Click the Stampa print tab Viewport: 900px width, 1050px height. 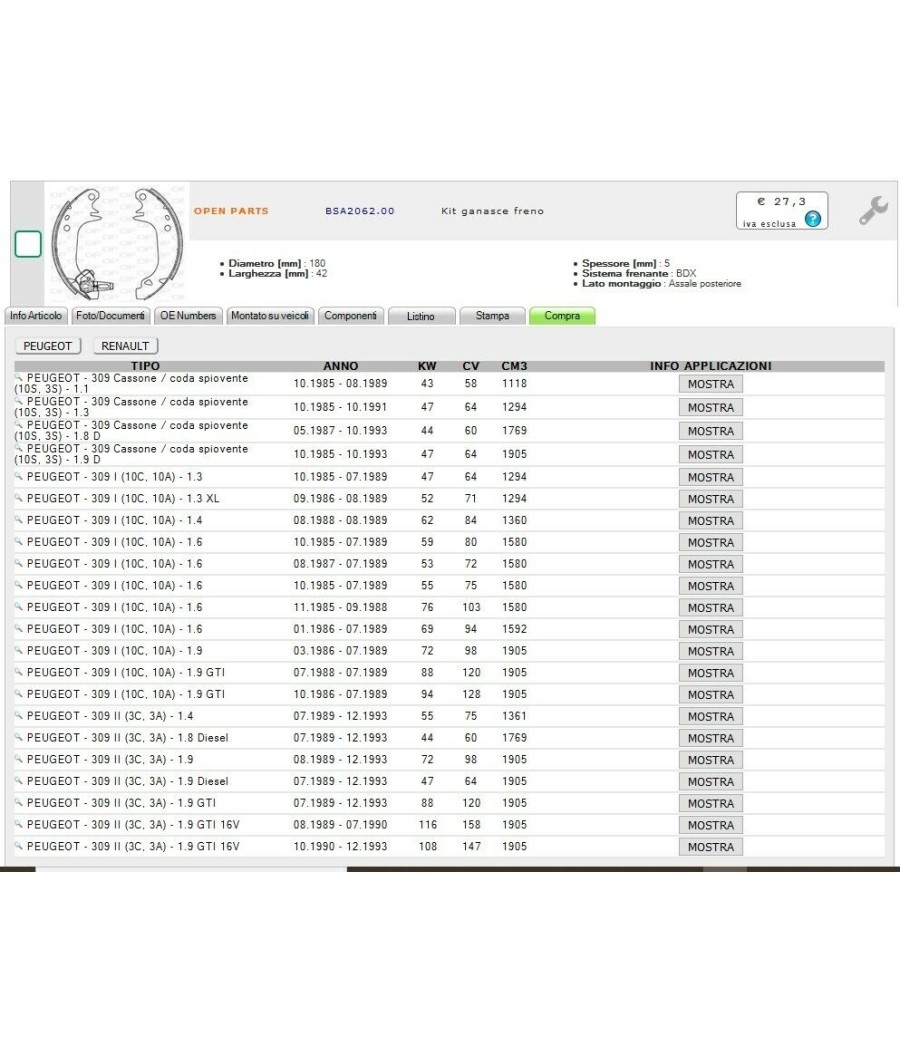coord(493,315)
